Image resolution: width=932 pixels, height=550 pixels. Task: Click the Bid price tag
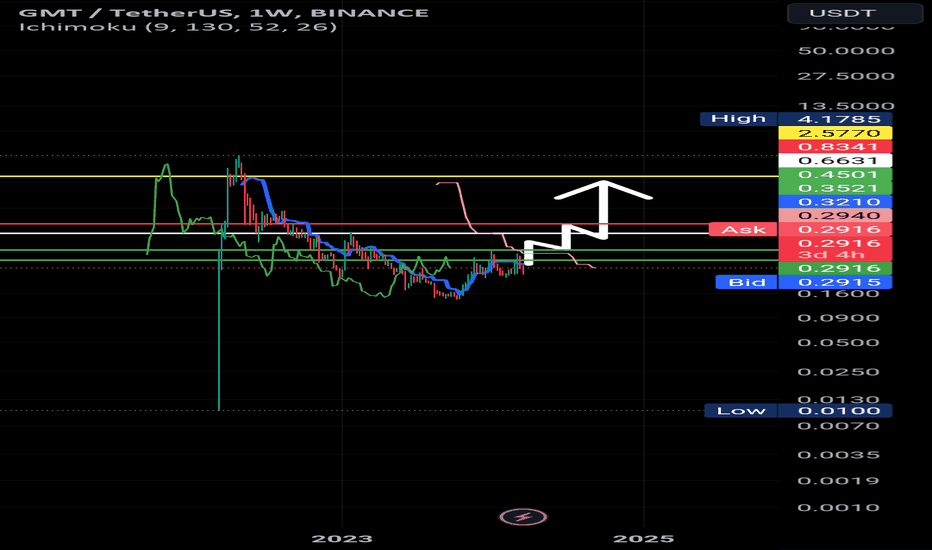tap(746, 282)
